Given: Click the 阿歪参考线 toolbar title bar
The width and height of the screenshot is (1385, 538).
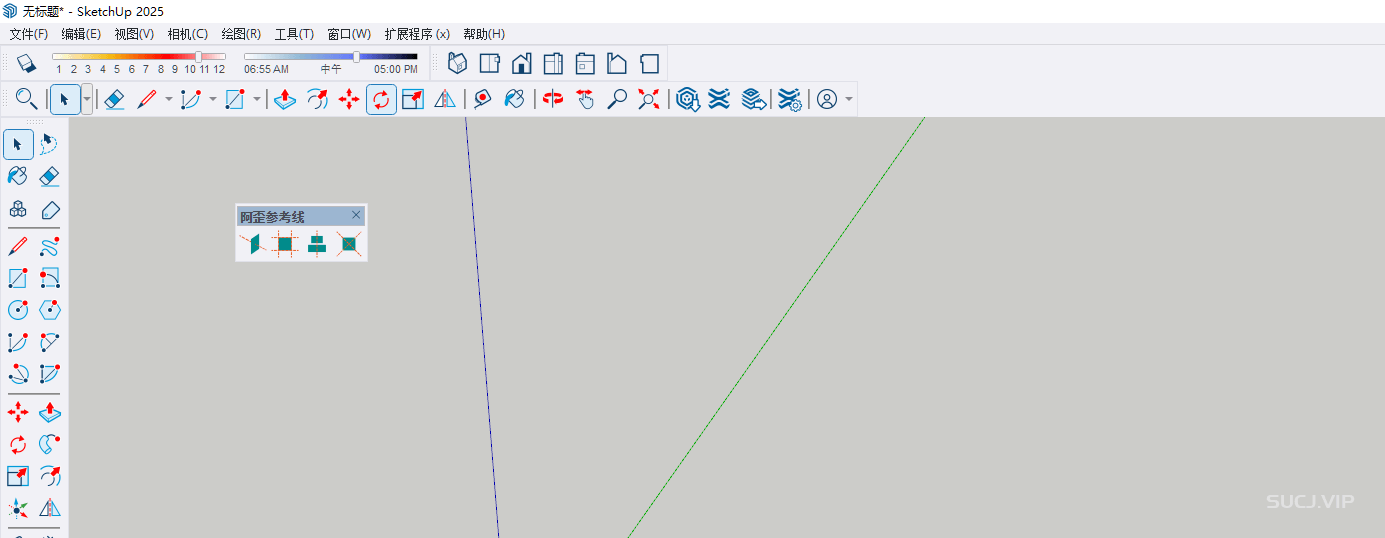Looking at the screenshot, I should 290,216.
